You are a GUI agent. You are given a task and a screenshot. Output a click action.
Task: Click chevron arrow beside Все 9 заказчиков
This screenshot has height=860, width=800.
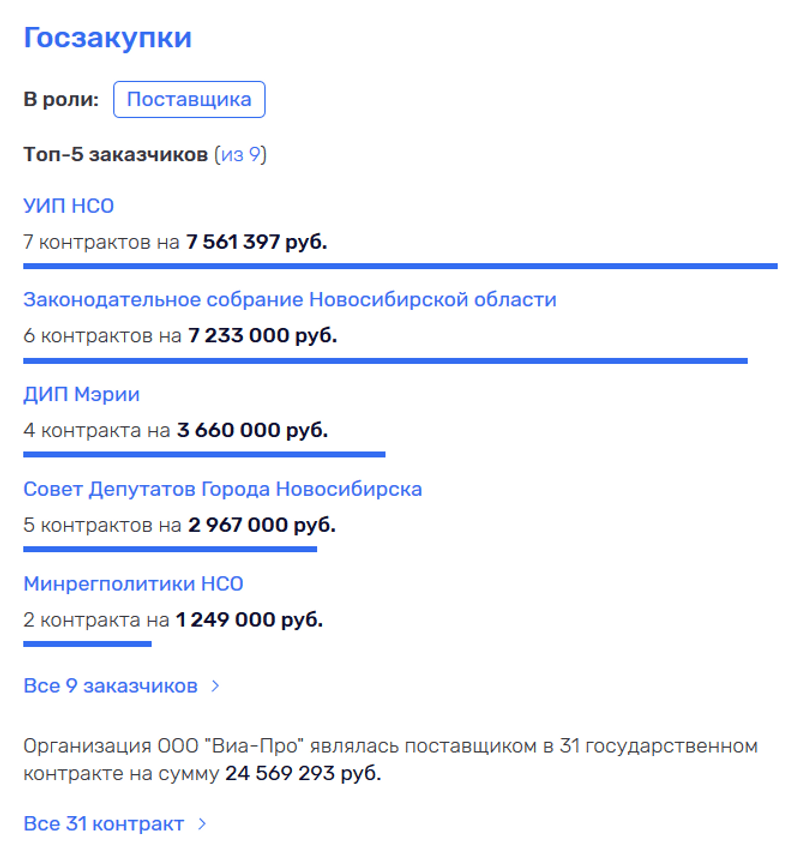[x=215, y=686]
